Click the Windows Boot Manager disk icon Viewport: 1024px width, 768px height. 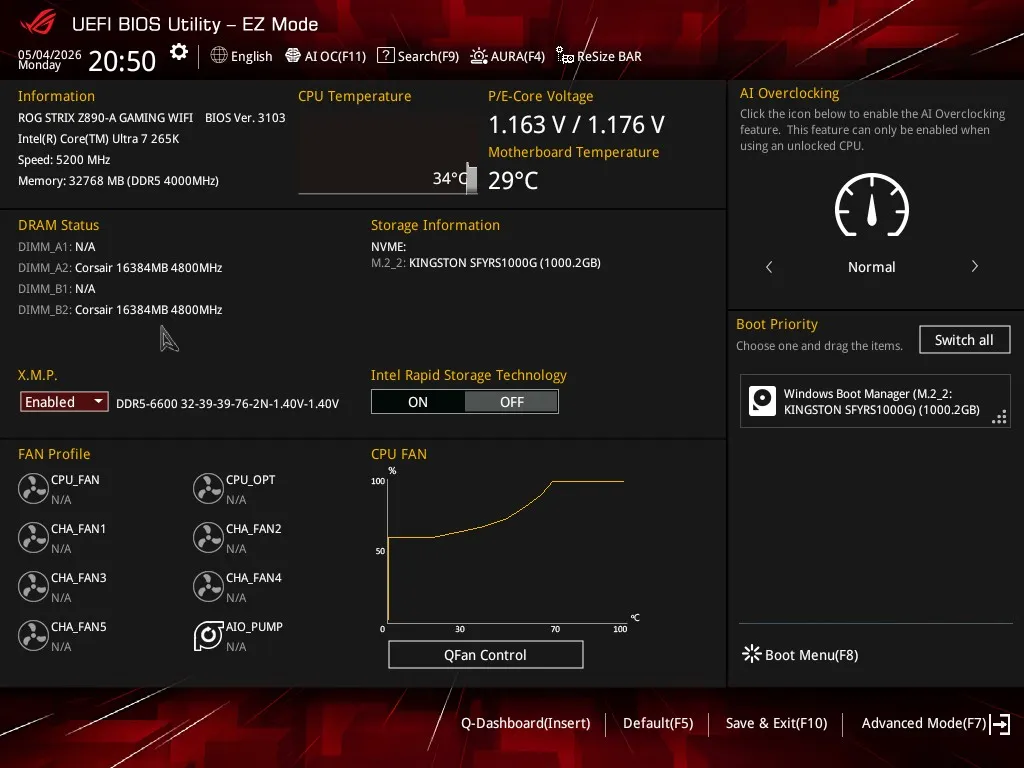(762, 401)
